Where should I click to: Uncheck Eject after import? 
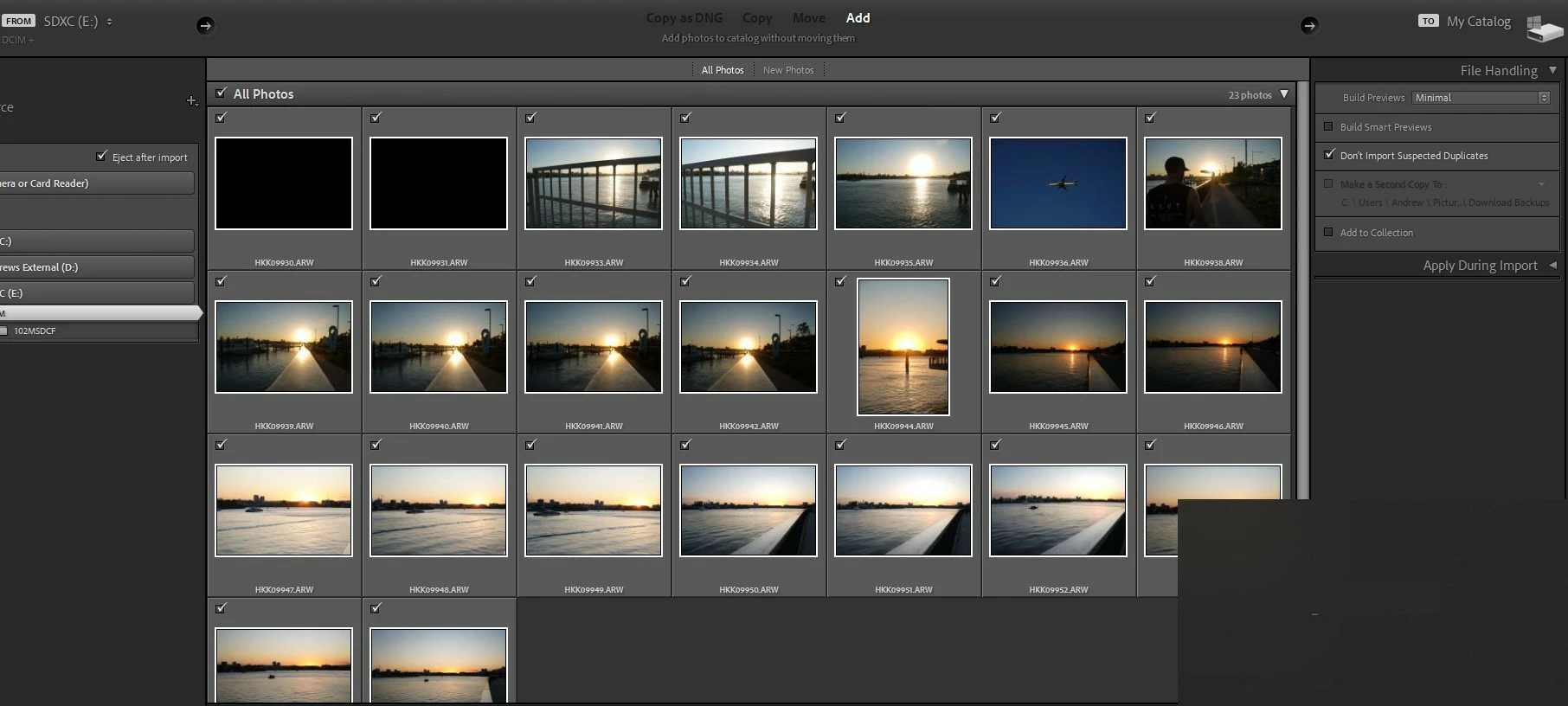click(101, 157)
